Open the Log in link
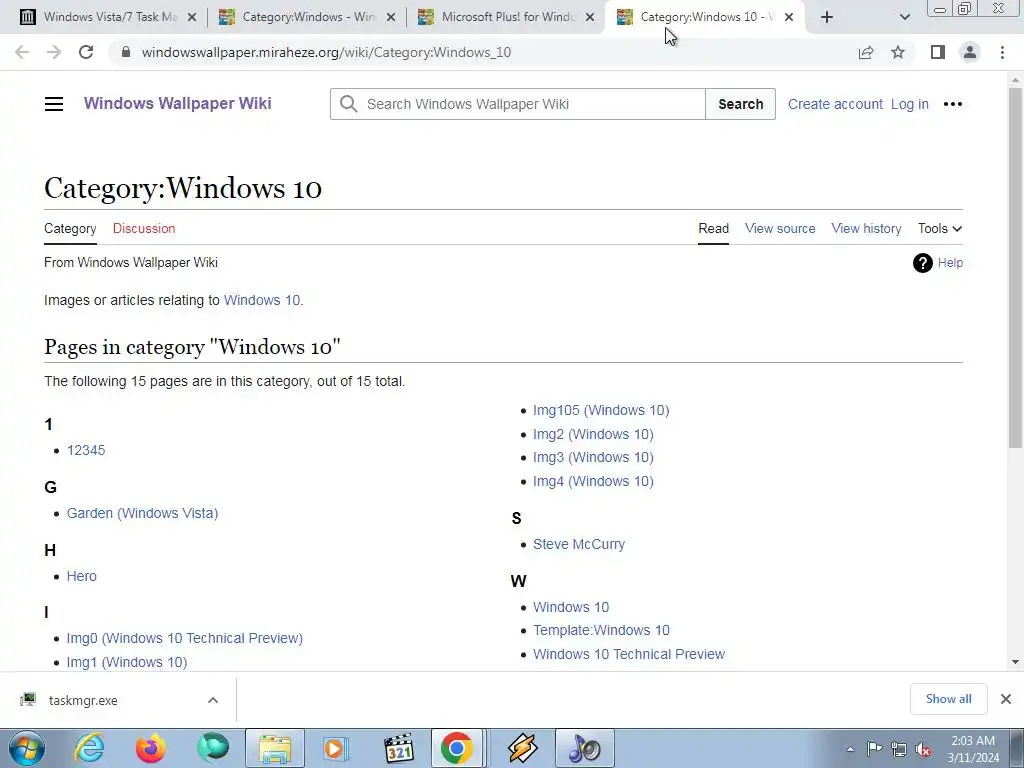 [910, 104]
